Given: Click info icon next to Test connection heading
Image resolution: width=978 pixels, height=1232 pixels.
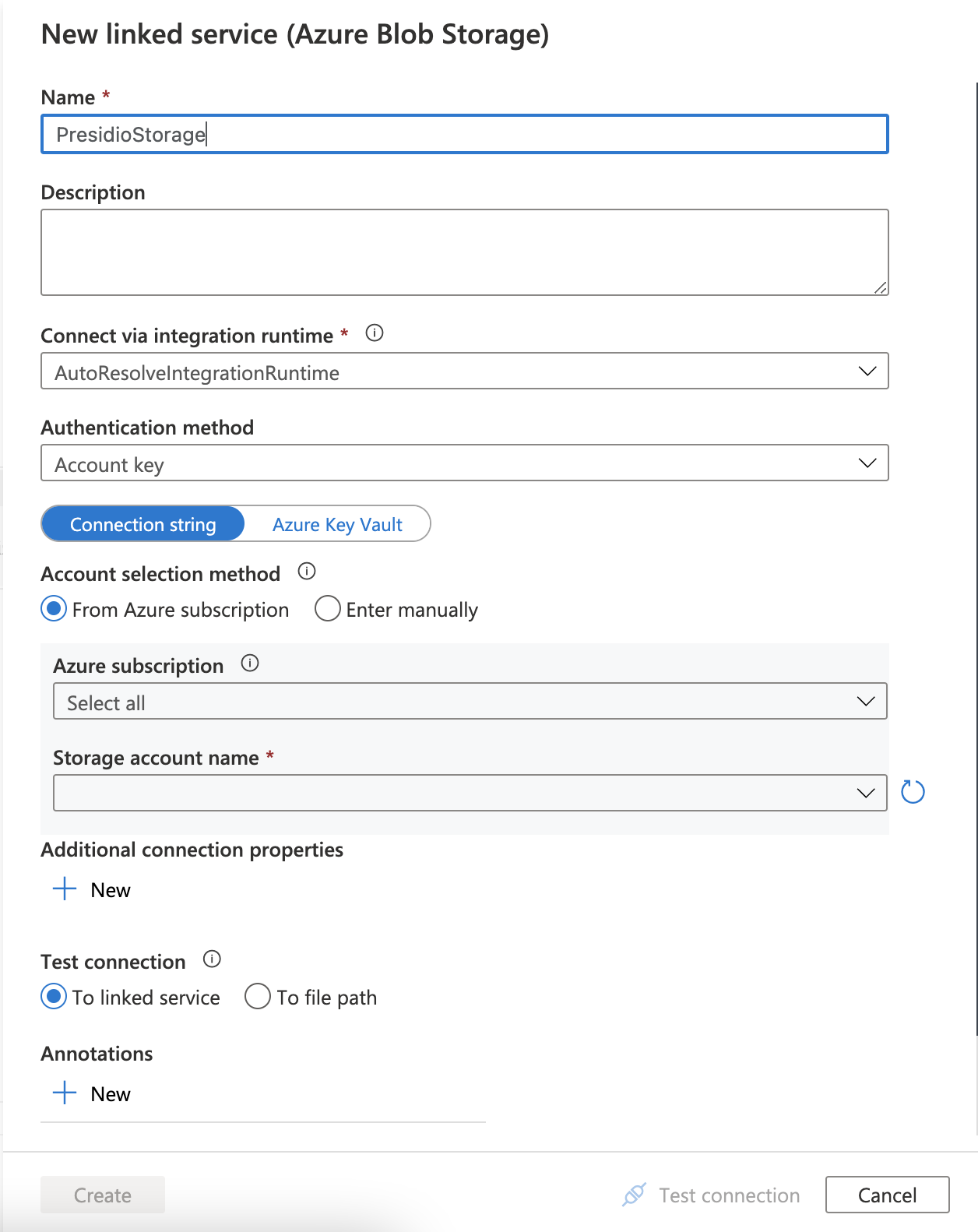Looking at the screenshot, I should click(x=212, y=959).
